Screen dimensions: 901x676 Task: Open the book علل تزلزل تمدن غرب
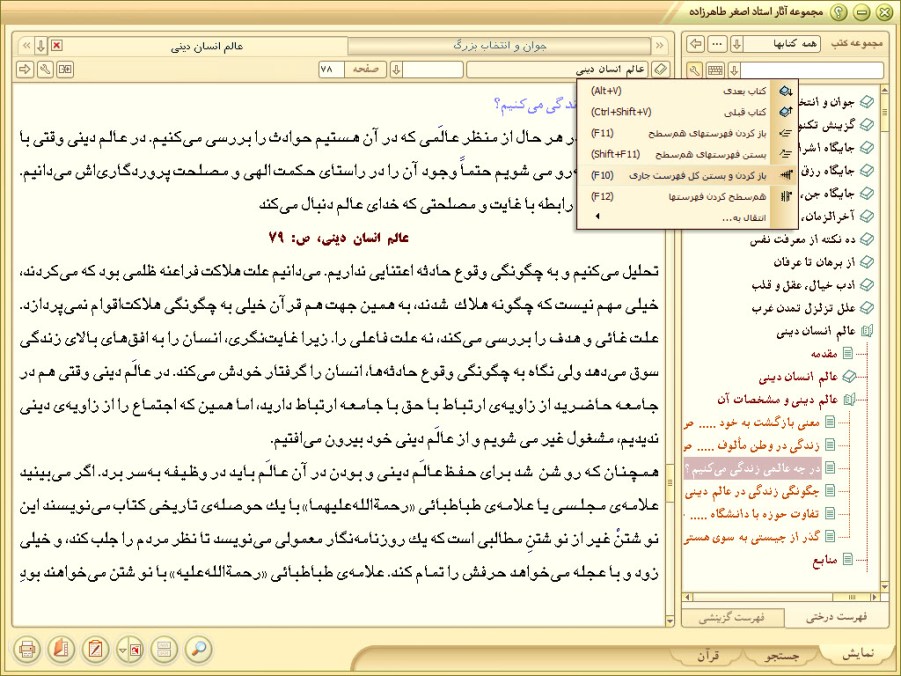(803, 308)
